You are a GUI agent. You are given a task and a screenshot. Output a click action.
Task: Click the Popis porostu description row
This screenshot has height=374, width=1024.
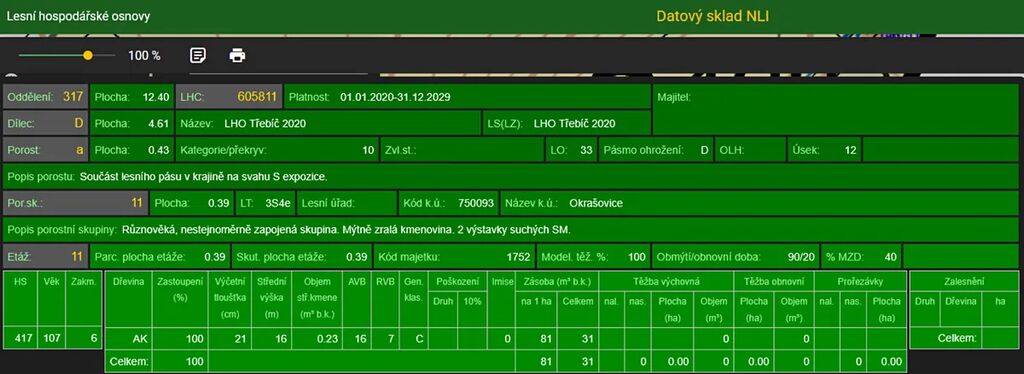pyautogui.click(x=511, y=176)
